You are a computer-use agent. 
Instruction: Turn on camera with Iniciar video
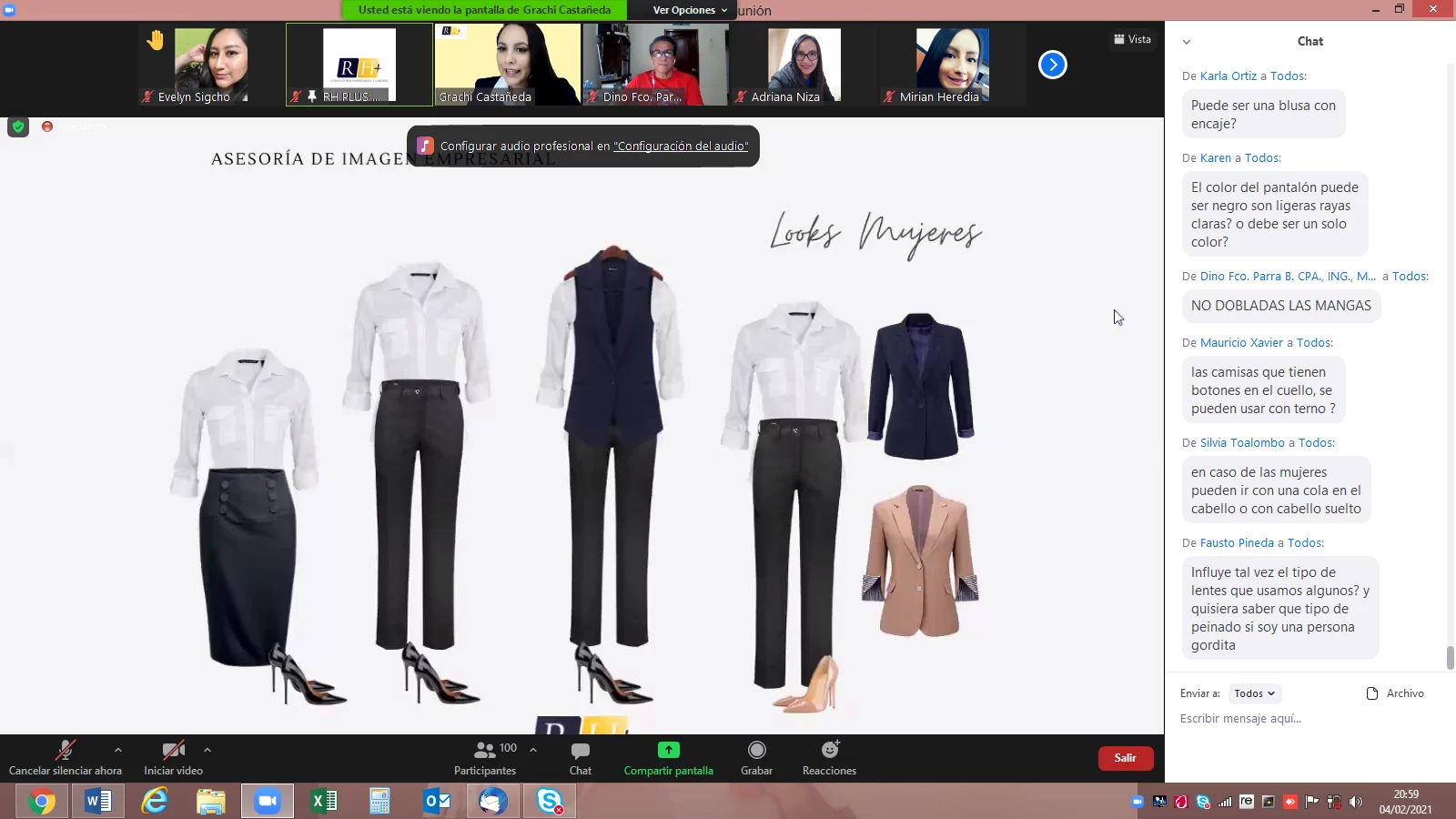click(173, 751)
